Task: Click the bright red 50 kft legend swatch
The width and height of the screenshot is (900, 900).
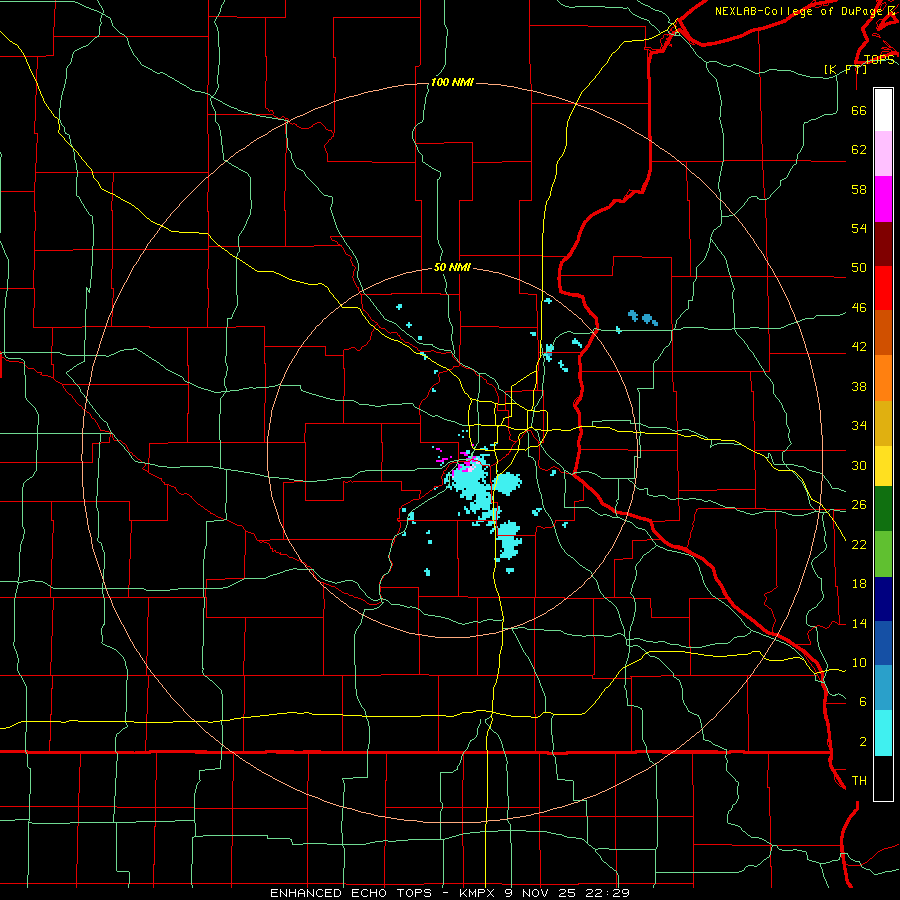Action: coord(883,288)
